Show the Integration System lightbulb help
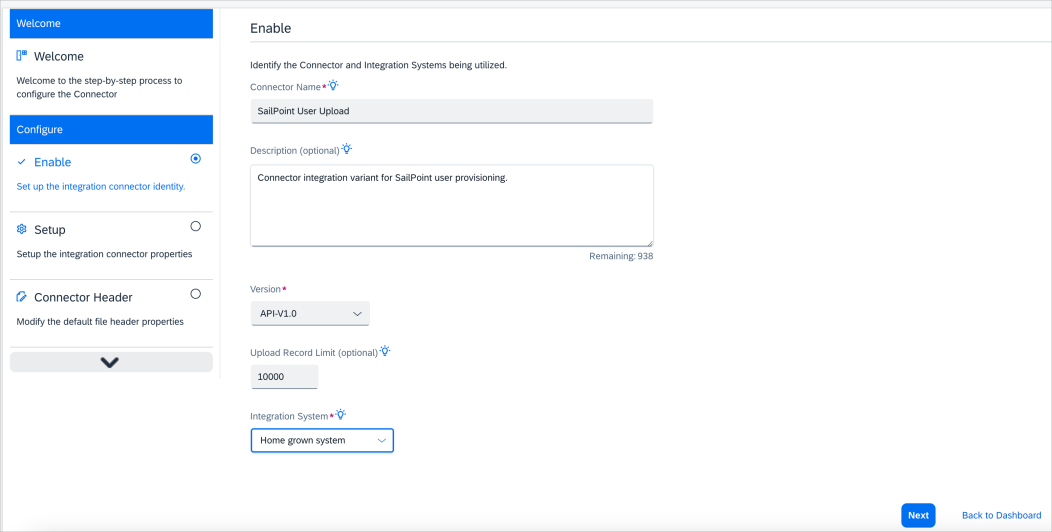The image size is (1052, 532). pyautogui.click(x=341, y=415)
